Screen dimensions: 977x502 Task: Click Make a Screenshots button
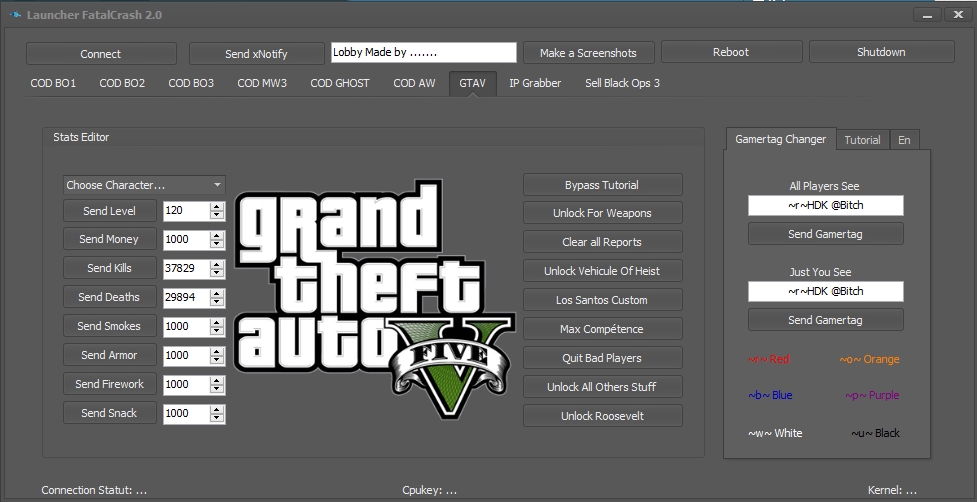[588, 53]
